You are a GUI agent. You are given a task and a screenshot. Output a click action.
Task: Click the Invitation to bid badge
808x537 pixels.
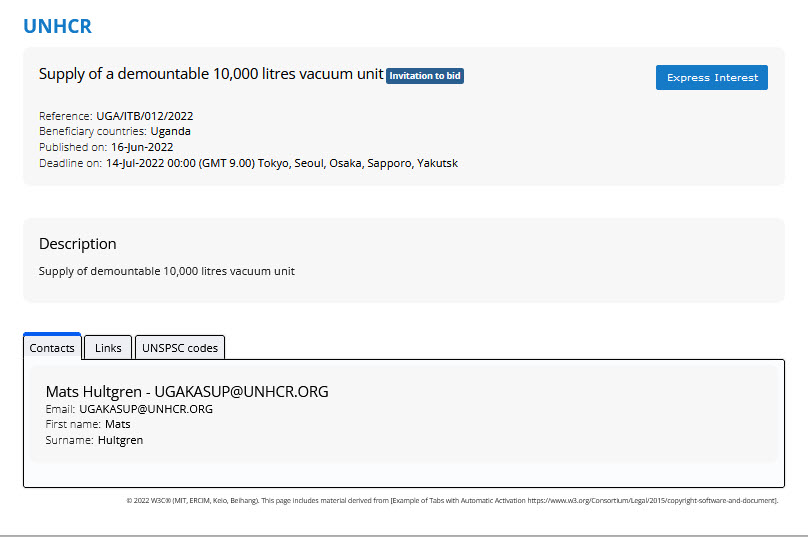(425, 76)
